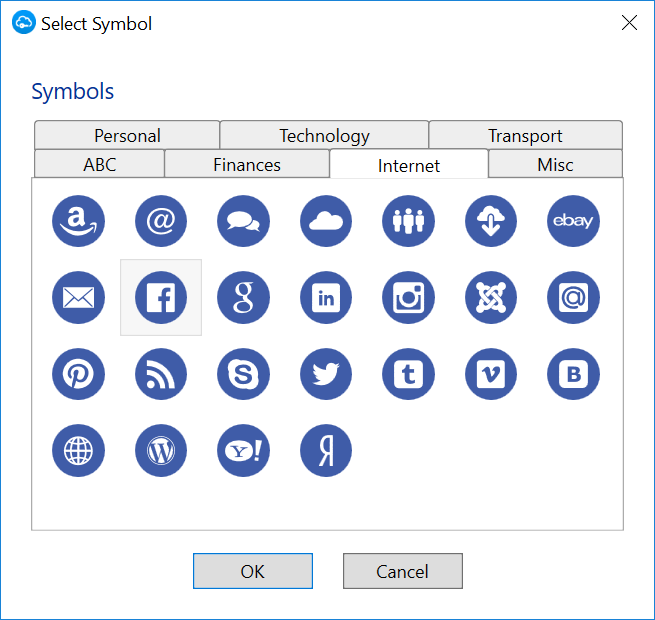Select the RSS feed symbol
The height and width of the screenshot is (620, 655).
(x=161, y=374)
